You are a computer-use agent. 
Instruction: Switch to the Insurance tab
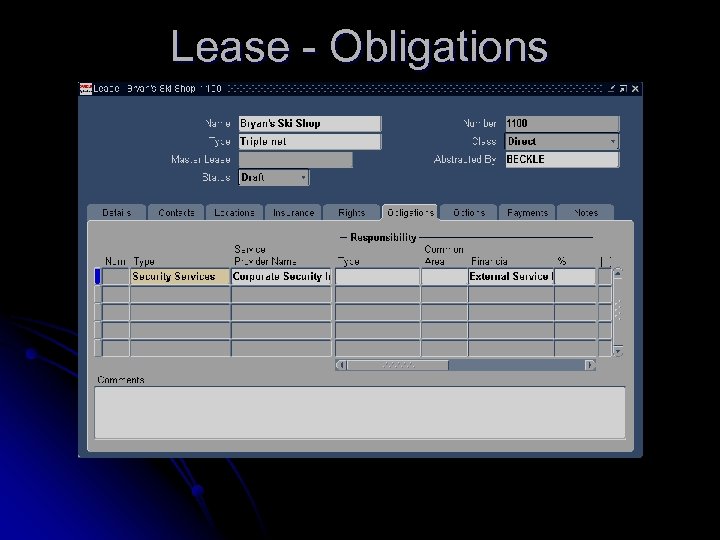tap(293, 213)
